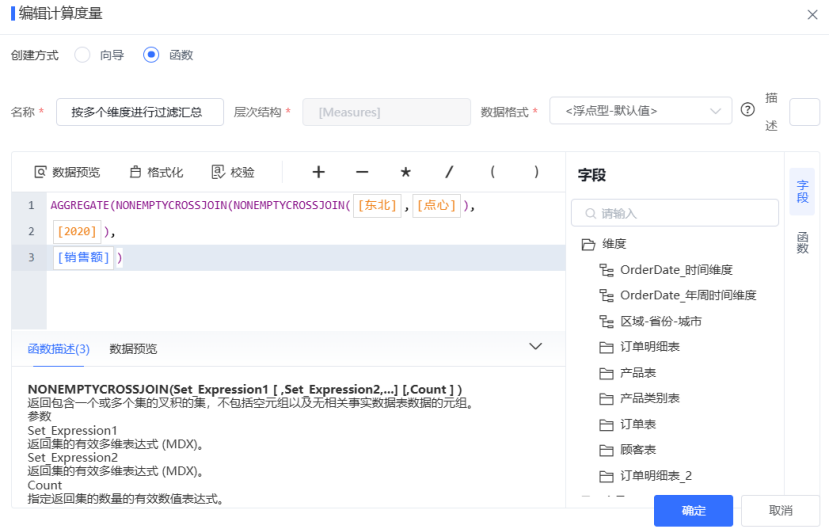830x530 pixels.
Task: Click 数据预览 in the editor toolbar
Action: coord(67,172)
